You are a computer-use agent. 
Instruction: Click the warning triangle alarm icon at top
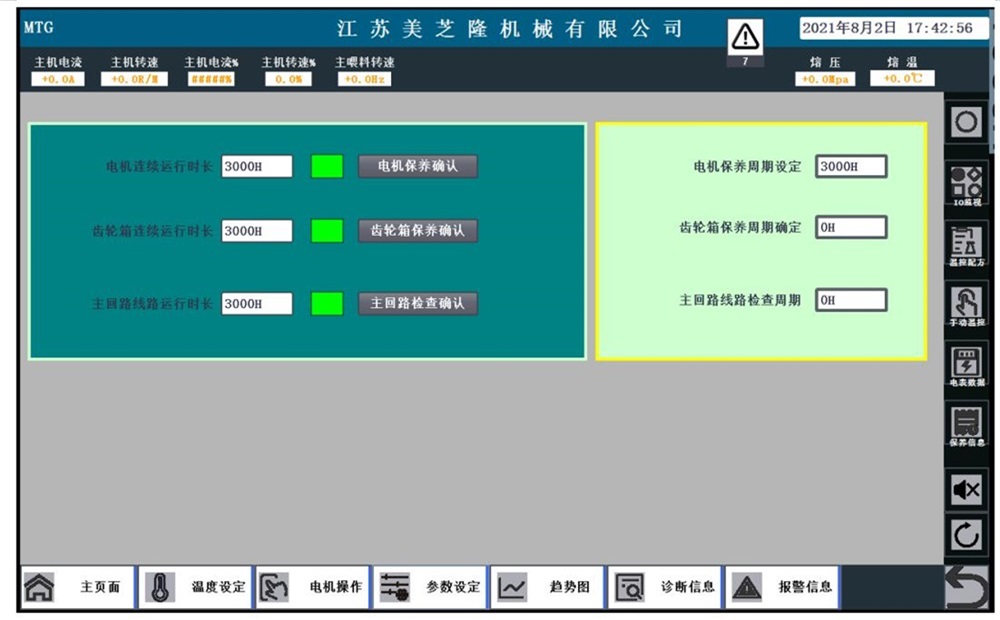(746, 38)
